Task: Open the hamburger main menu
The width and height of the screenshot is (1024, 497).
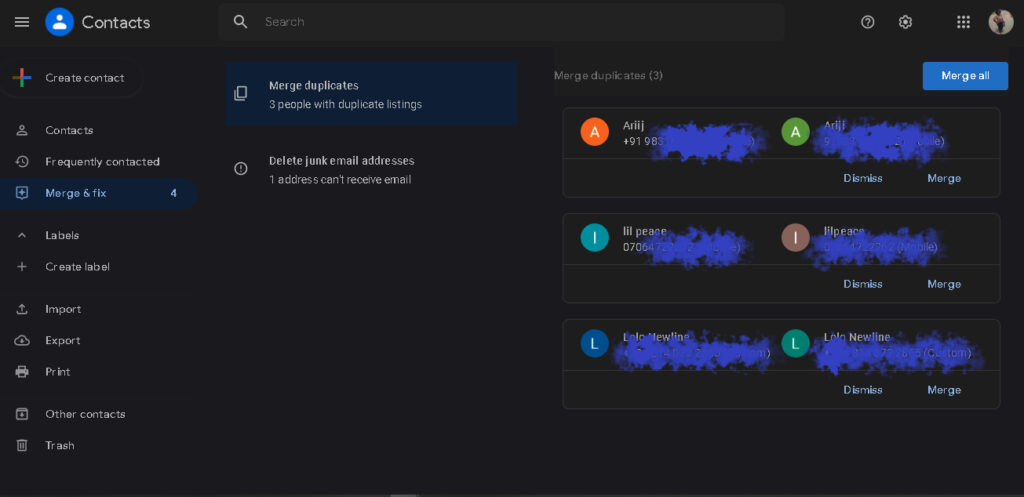Action: [22, 22]
